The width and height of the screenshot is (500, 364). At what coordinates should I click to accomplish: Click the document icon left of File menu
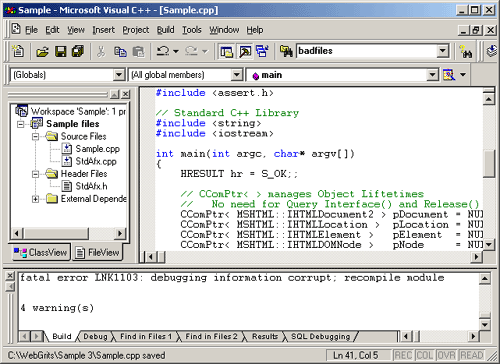16,29
